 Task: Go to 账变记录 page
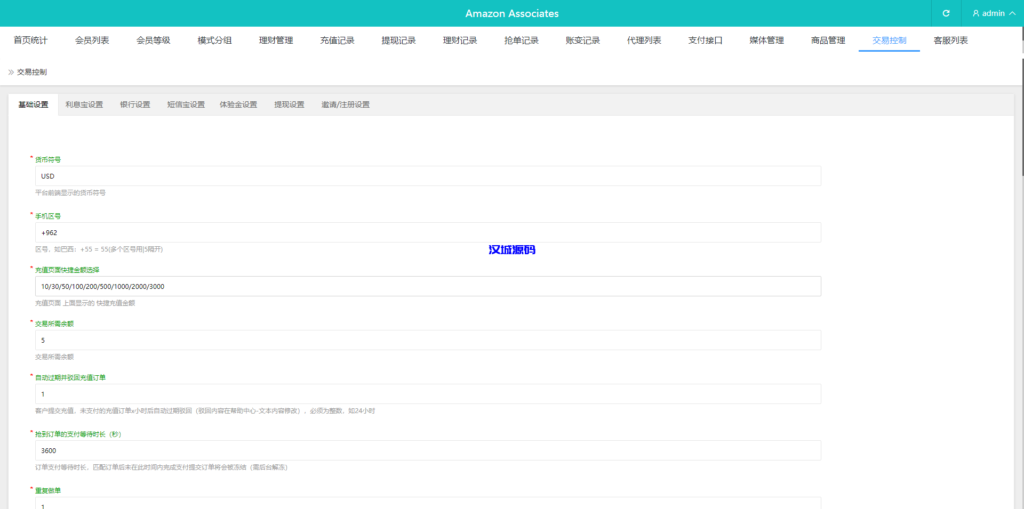coord(583,41)
